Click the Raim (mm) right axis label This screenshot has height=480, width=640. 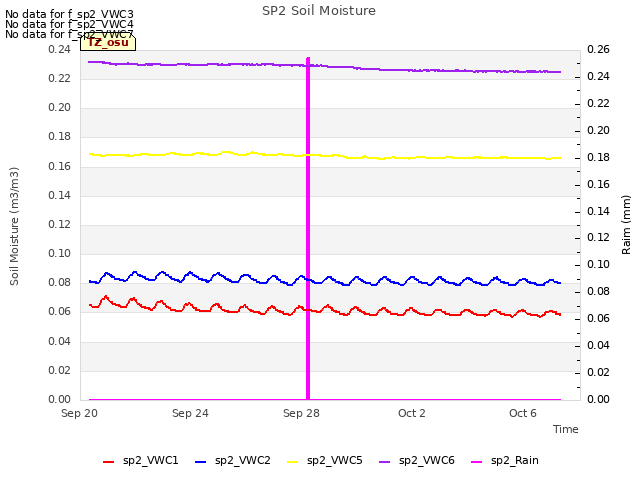point(626,225)
